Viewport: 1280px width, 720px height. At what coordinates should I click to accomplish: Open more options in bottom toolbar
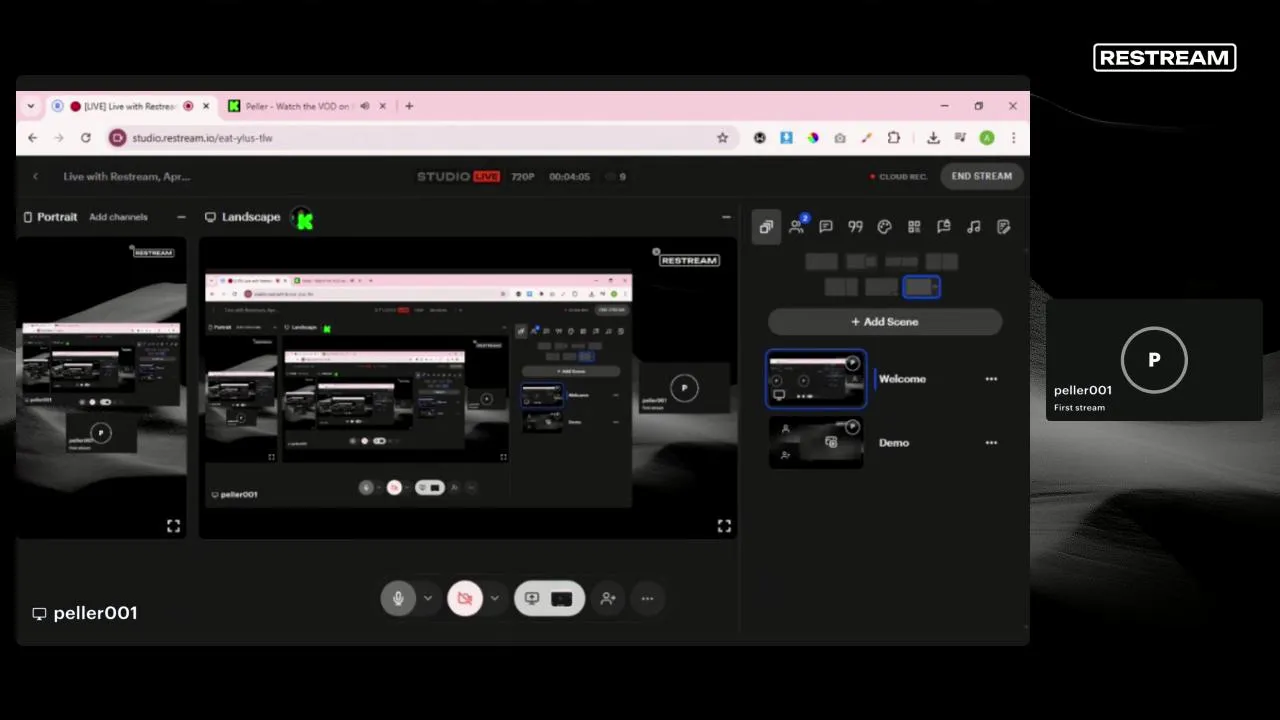[x=647, y=598]
